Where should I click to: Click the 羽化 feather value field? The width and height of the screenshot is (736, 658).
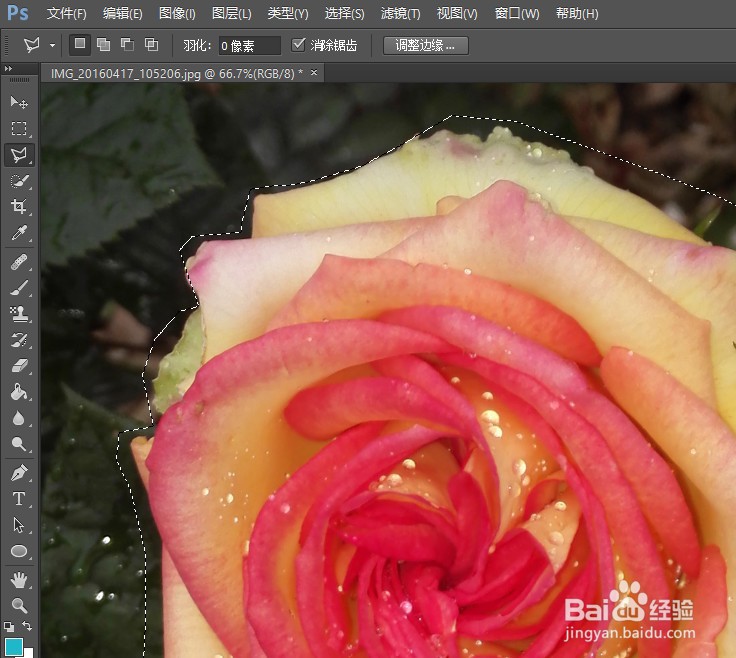pyautogui.click(x=249, y=46)
